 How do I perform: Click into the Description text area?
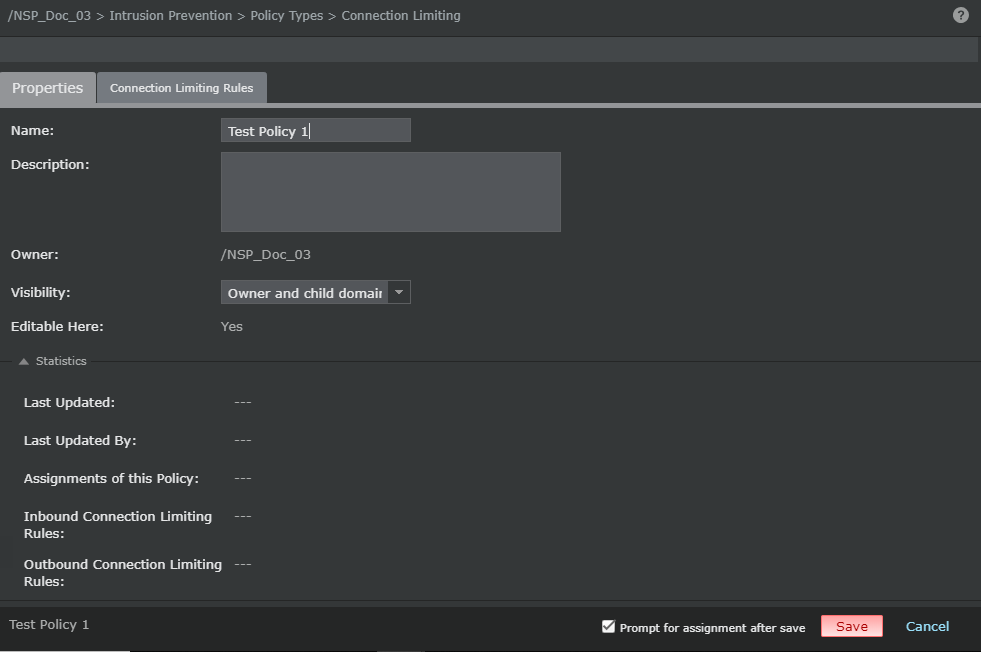[390, 192]
